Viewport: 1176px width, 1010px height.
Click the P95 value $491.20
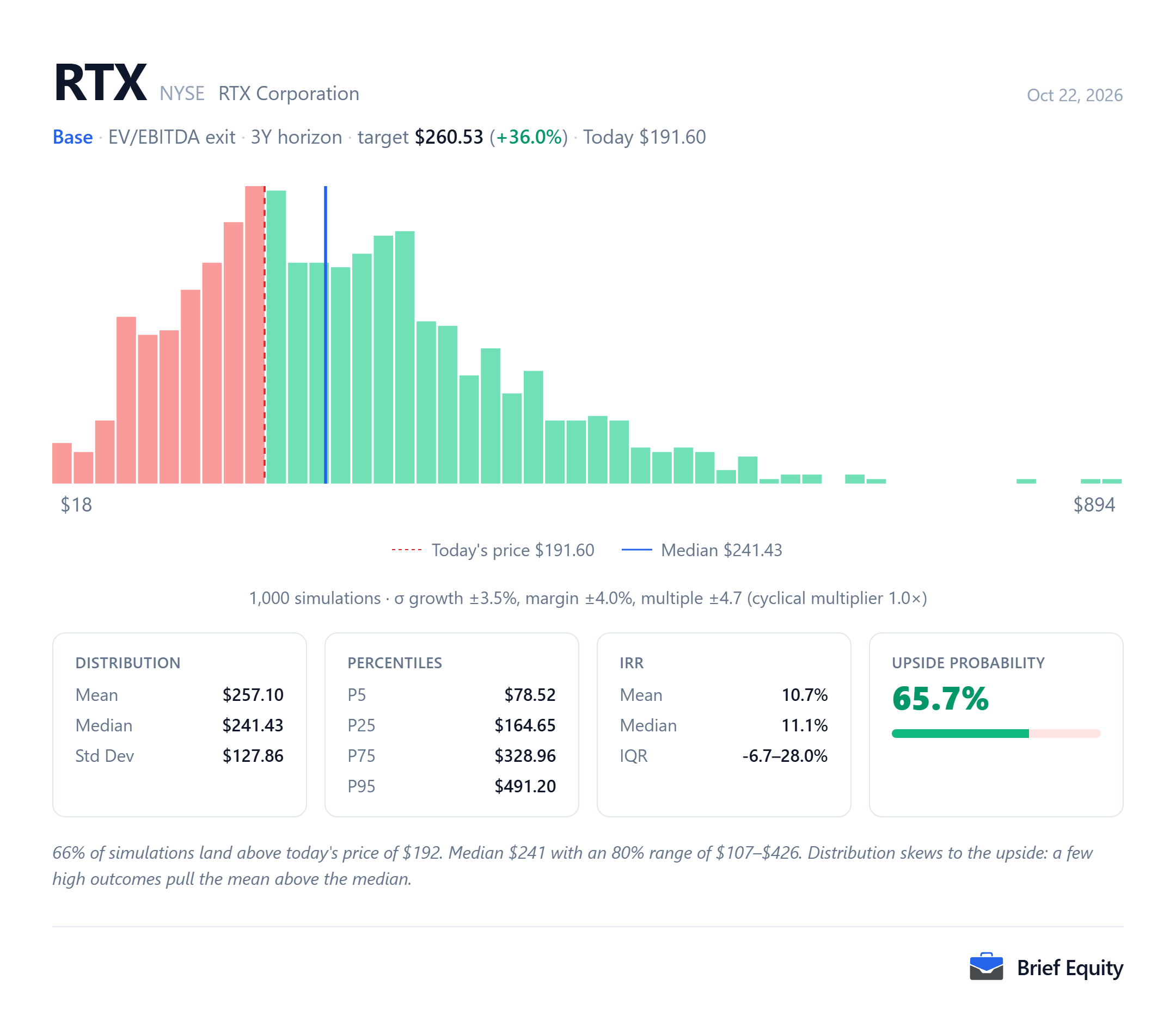click(x=525, y=786)
